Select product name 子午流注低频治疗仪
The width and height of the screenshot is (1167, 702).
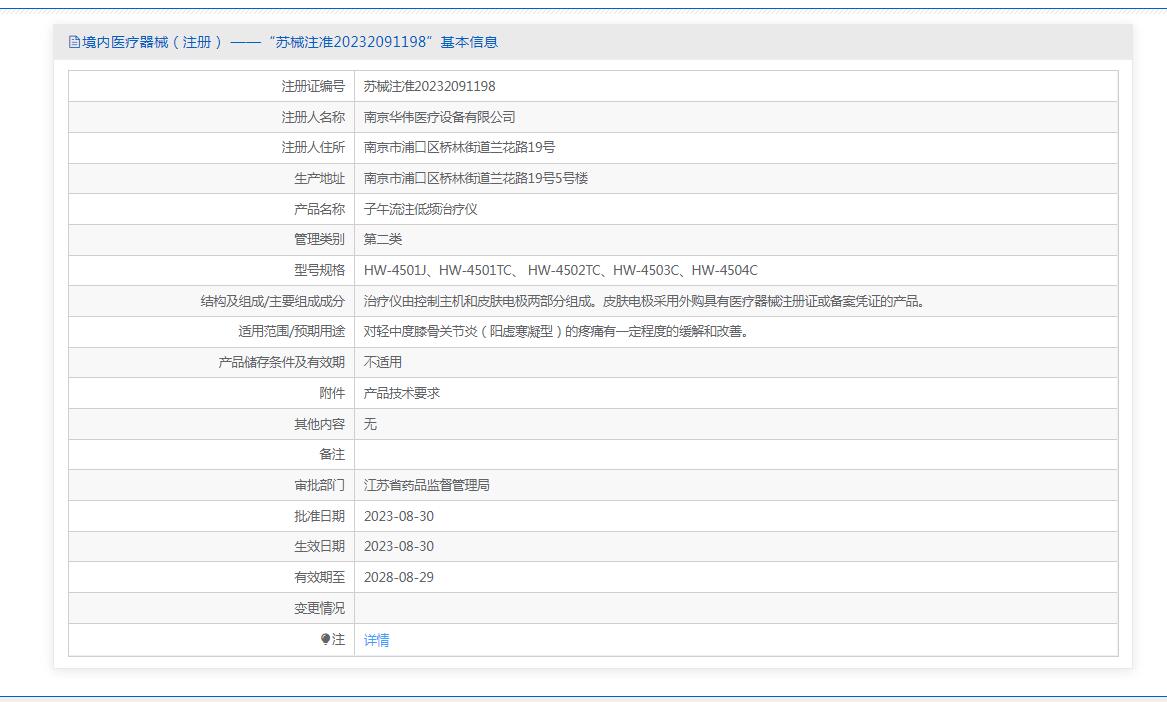point(421,209)
